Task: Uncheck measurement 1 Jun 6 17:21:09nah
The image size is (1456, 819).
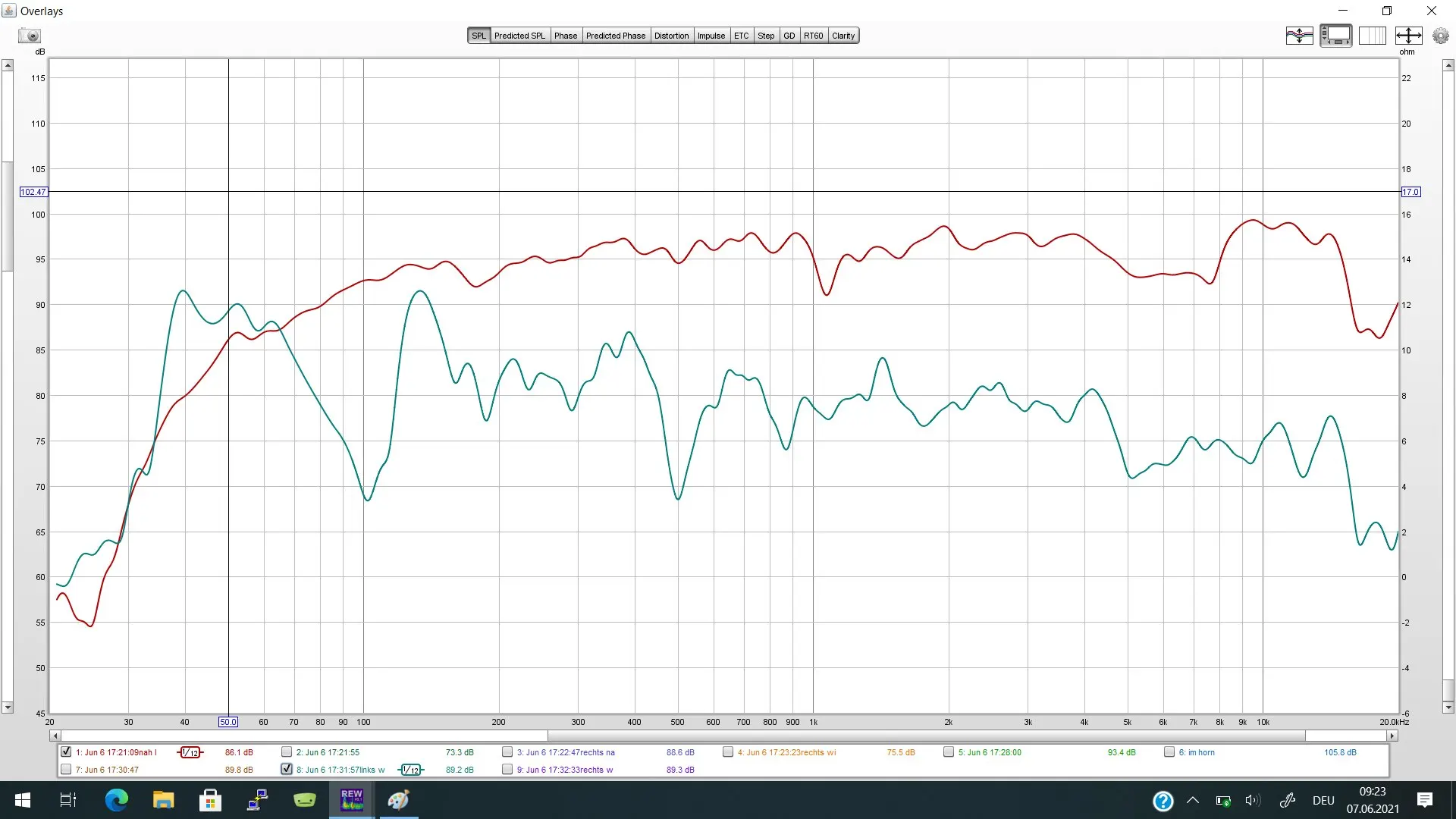Action: click(66, 752)
